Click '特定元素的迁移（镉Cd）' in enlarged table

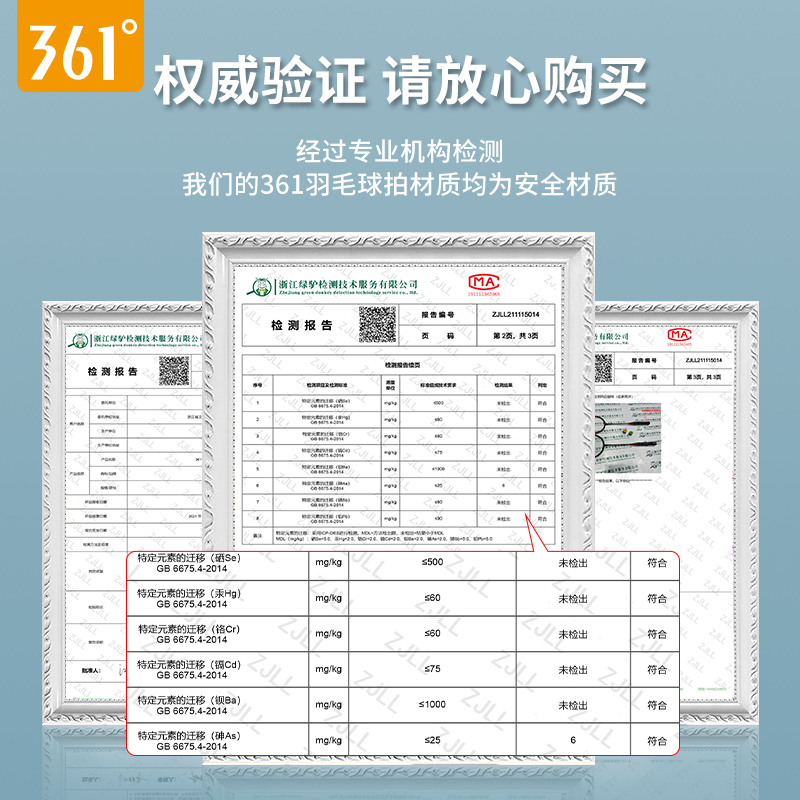pyautogui.click(x=189, y=665)
